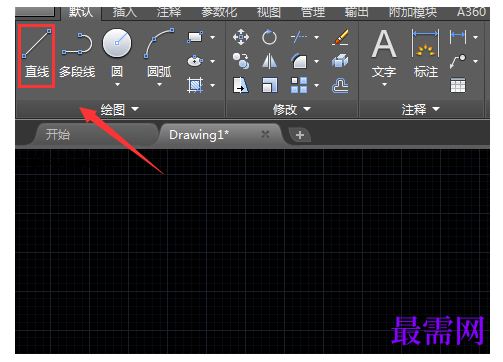The height and width of the screenshot is (362, 503).
Task: Select the Text (文字) tool
Action: click(x=384, y=55)
